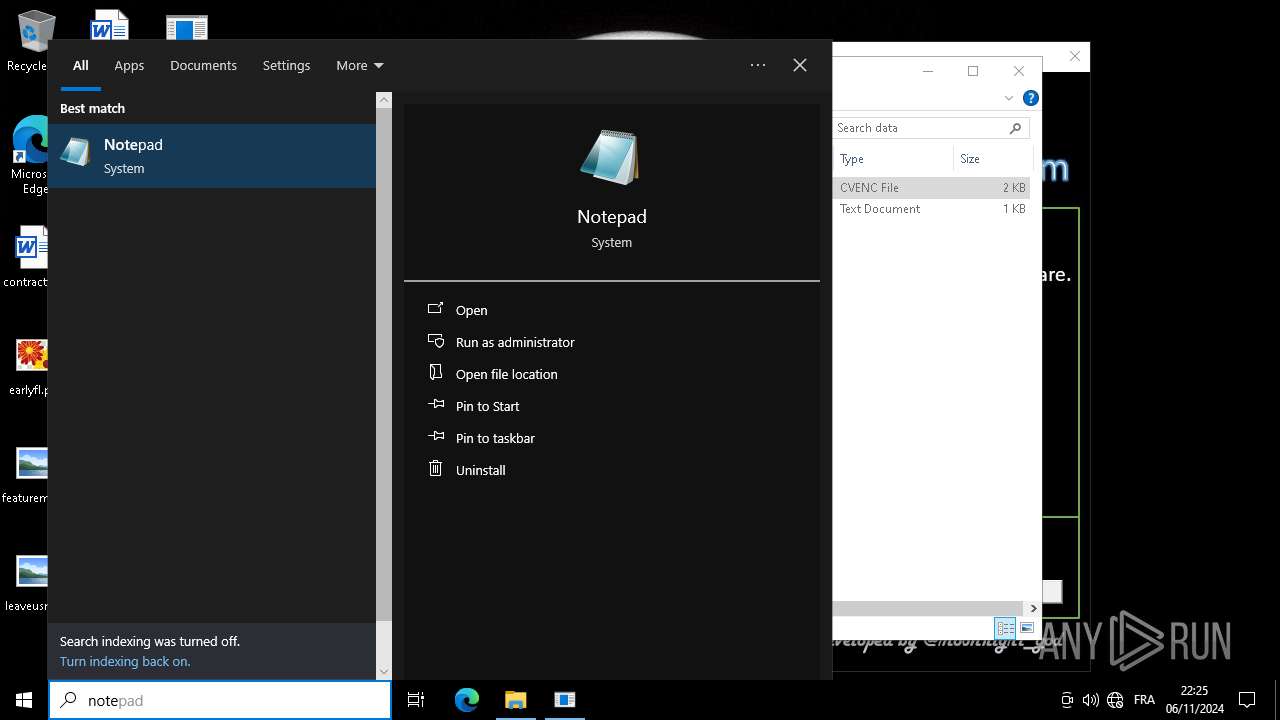Click the Open file location icon
This screenshot has height=720, width=1280.
pyautogui.click(x=435, y=372)
